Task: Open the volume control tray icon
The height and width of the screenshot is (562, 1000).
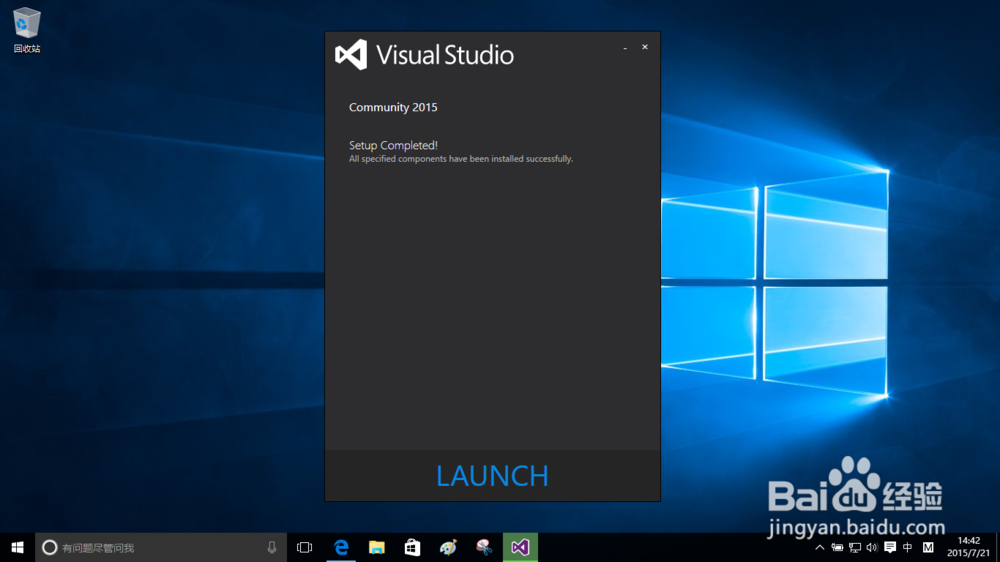Action: coord(872,547)
